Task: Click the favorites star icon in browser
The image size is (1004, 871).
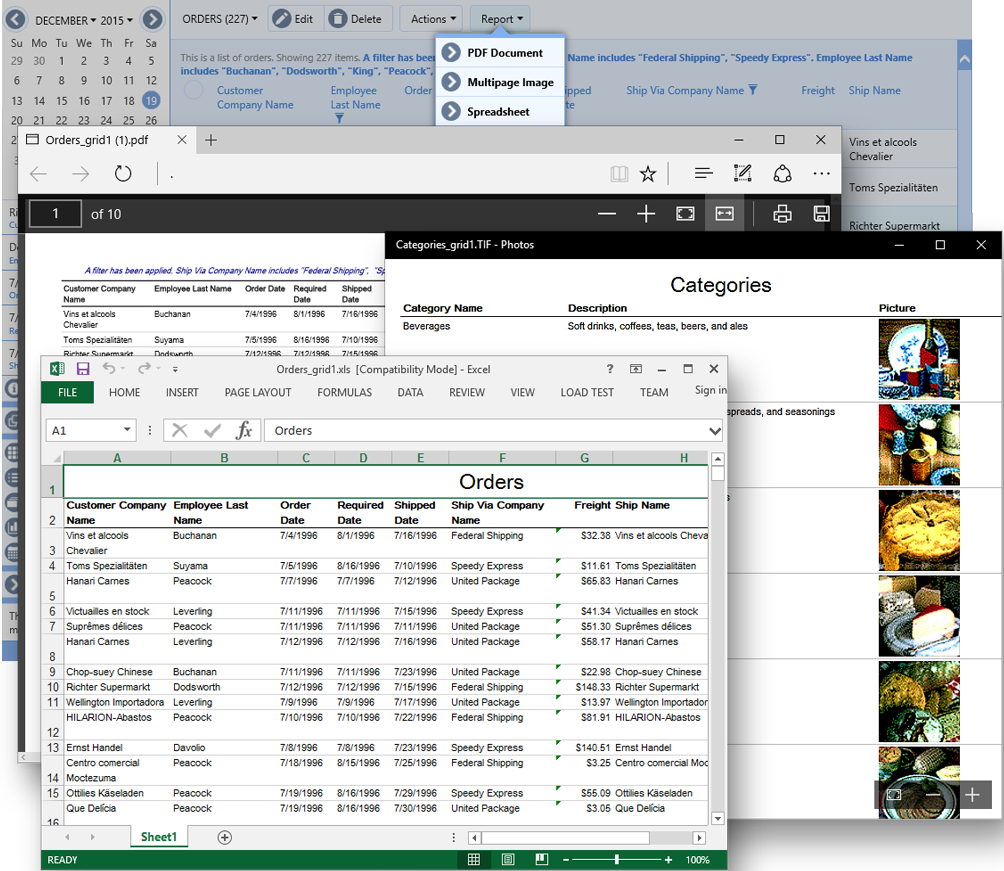Action: 648,173
